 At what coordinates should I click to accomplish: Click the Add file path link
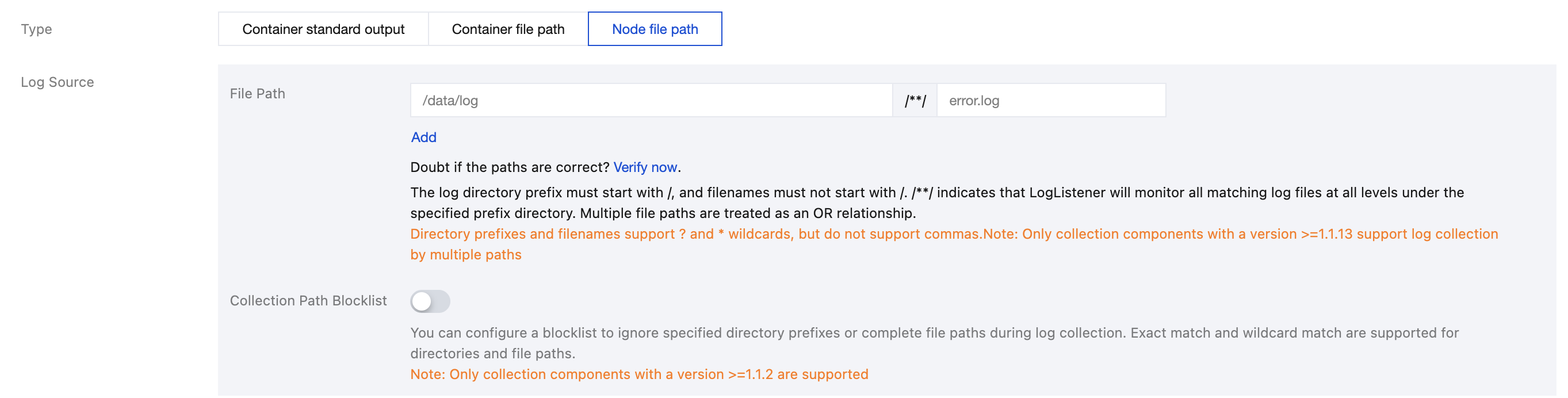click(423, 137)
